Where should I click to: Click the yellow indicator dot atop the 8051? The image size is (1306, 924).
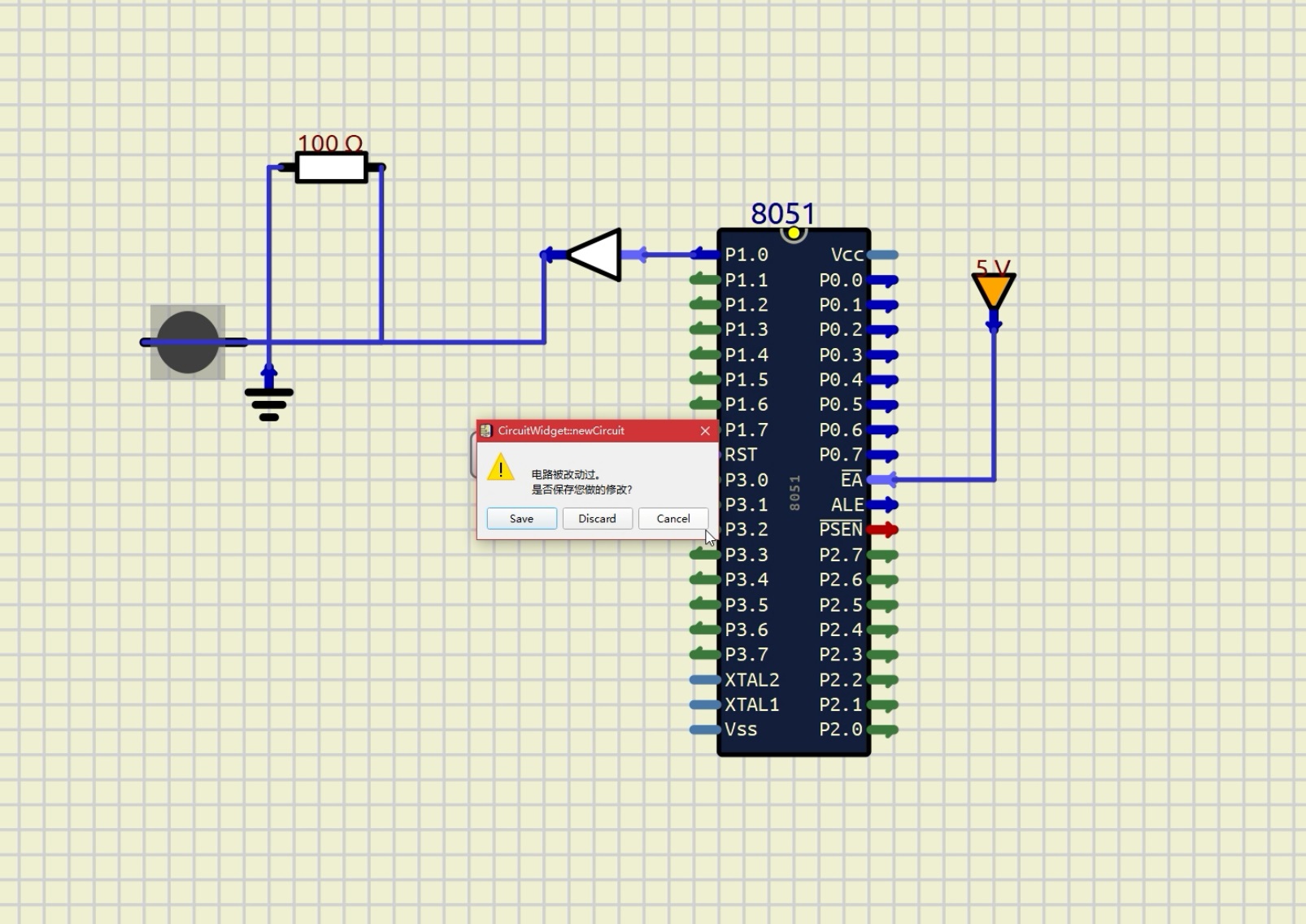coord(794,233)
